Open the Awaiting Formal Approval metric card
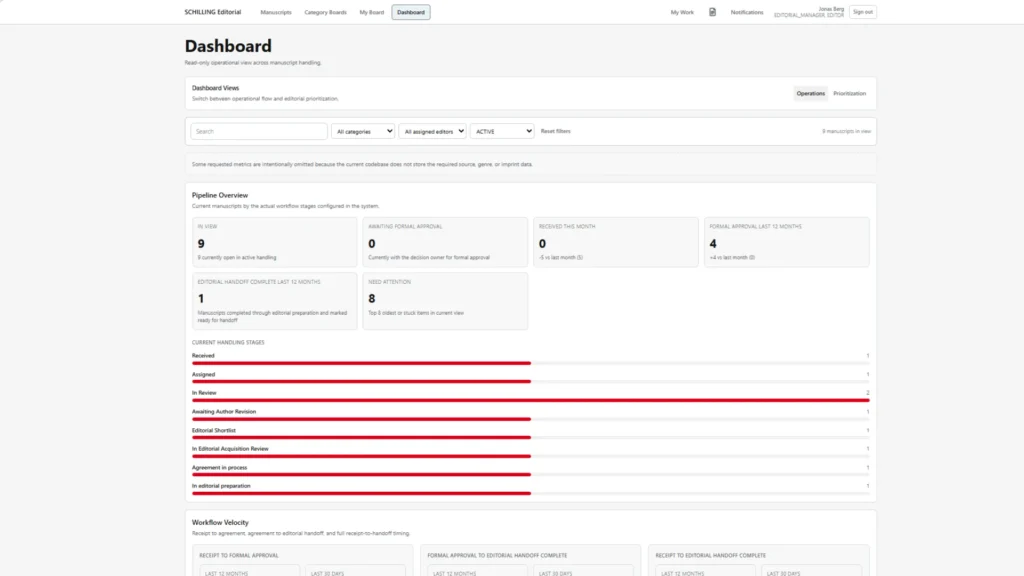 click(445, 242)
